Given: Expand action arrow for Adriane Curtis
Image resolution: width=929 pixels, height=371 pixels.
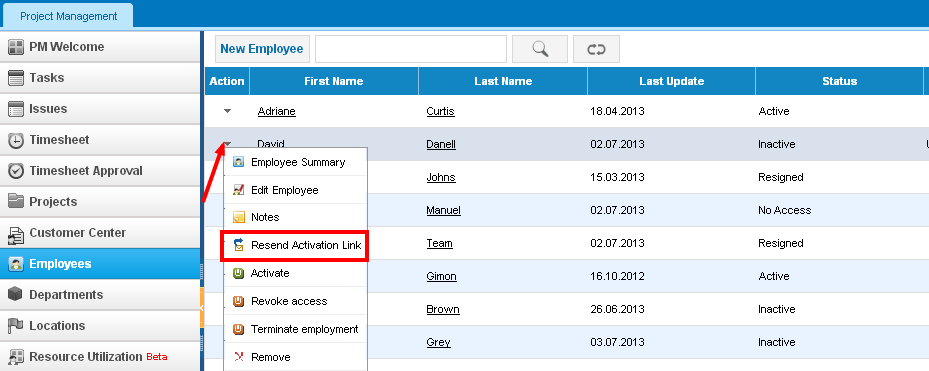Looking at the screenshot, I should click(x=228, y=111).
